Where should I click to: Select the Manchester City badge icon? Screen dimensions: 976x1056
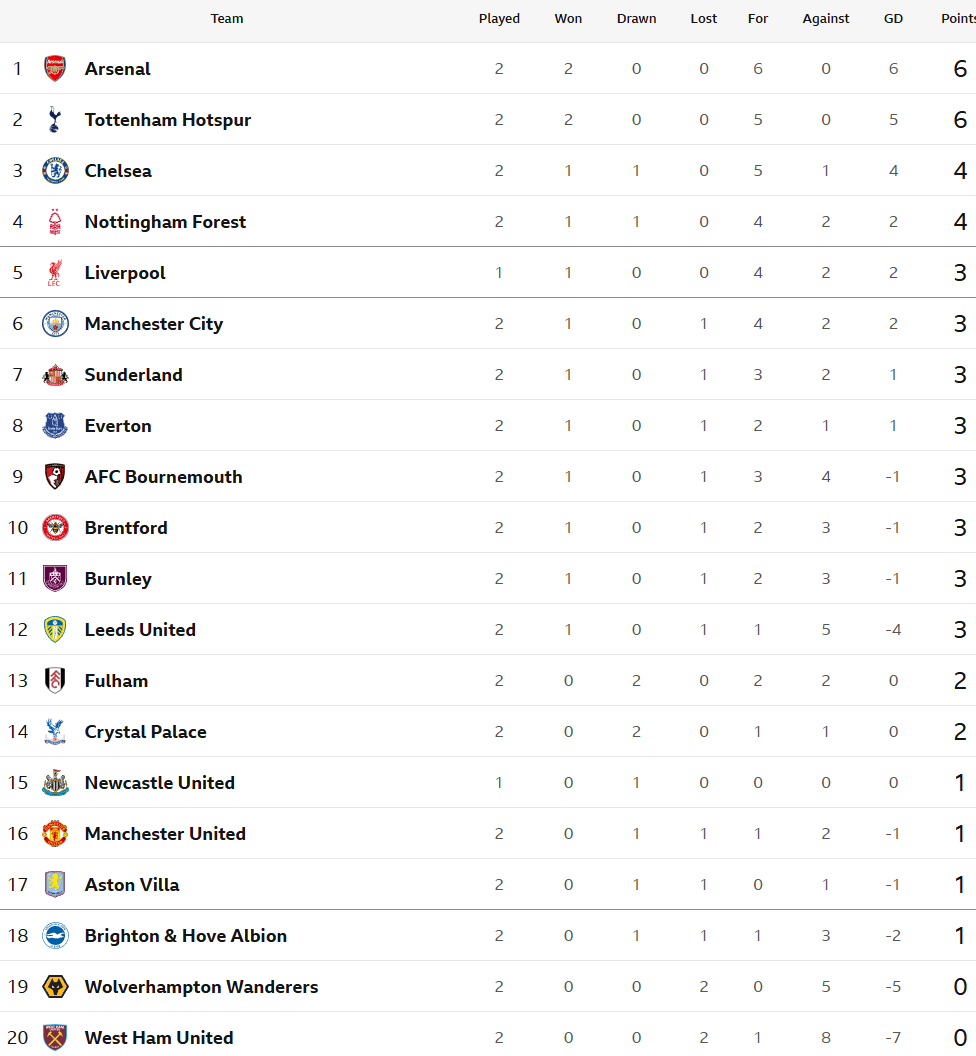tap(55, 324)
